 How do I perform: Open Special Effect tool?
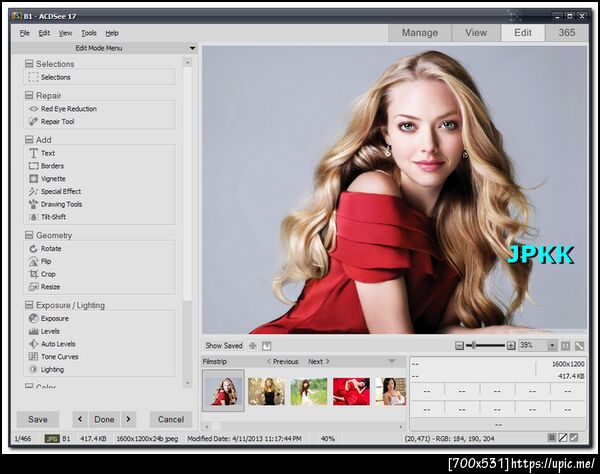(55, 191)
